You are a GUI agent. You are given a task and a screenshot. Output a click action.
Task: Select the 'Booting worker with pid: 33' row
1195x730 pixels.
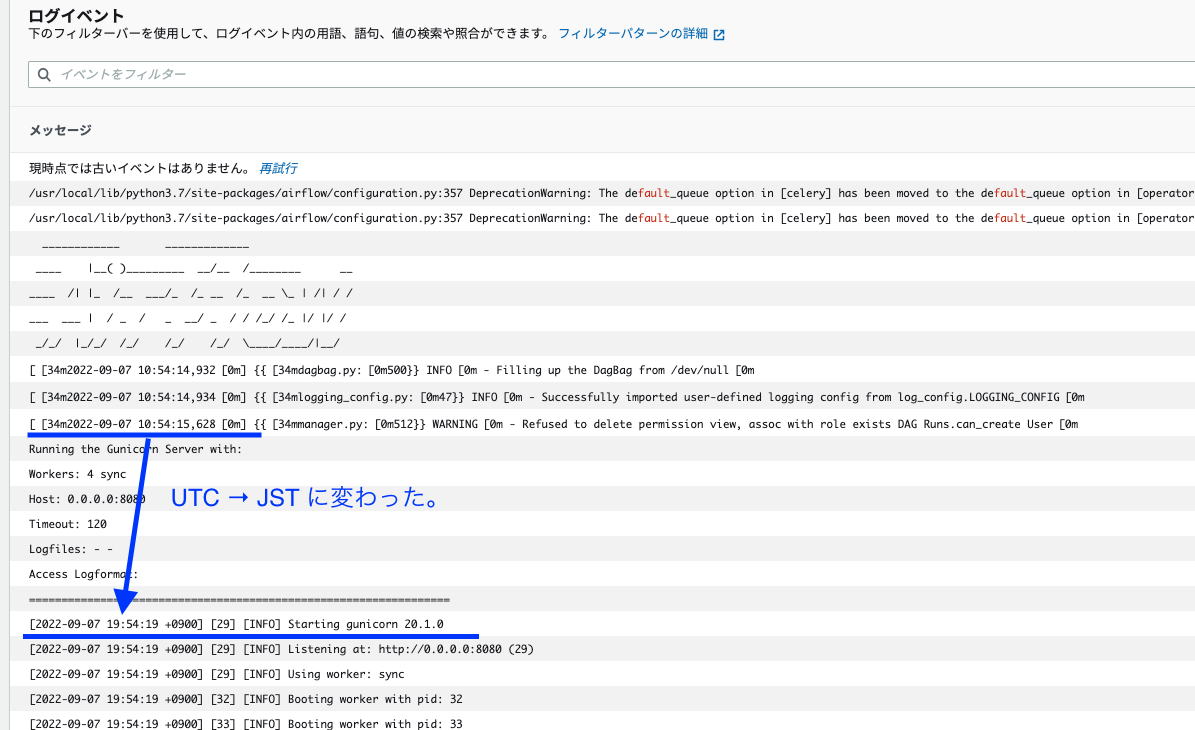click(602, 722)
